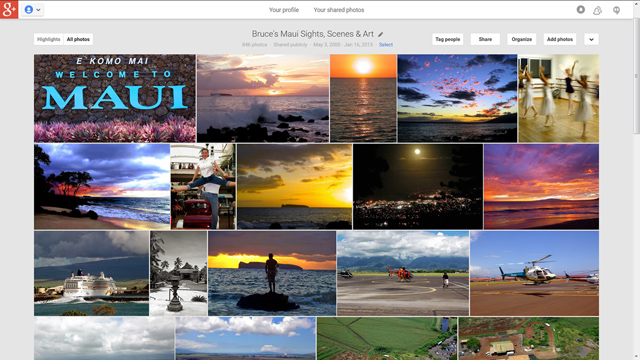Switch to the All photos tab
This screenshot has width=640, height=360.
(x=78, y=39)
